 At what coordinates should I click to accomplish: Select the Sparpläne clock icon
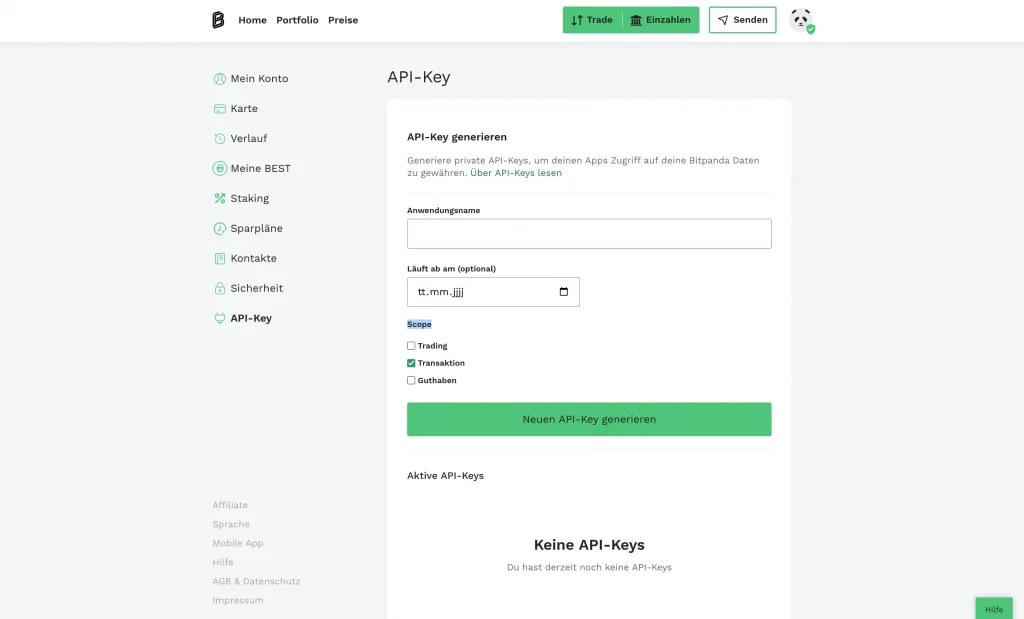pyautogui.click(x=220, y=229)
